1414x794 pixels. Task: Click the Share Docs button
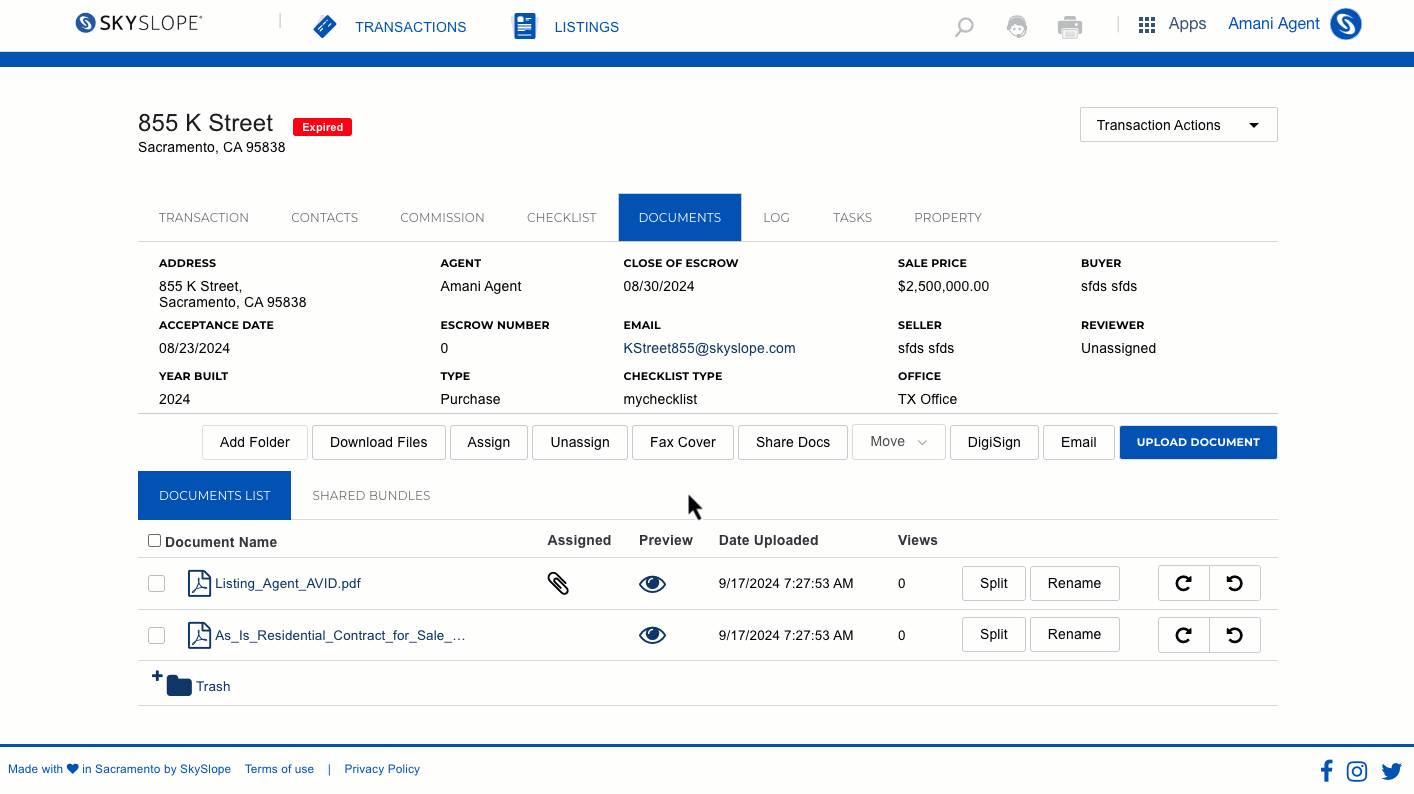[x=793, y=442]
